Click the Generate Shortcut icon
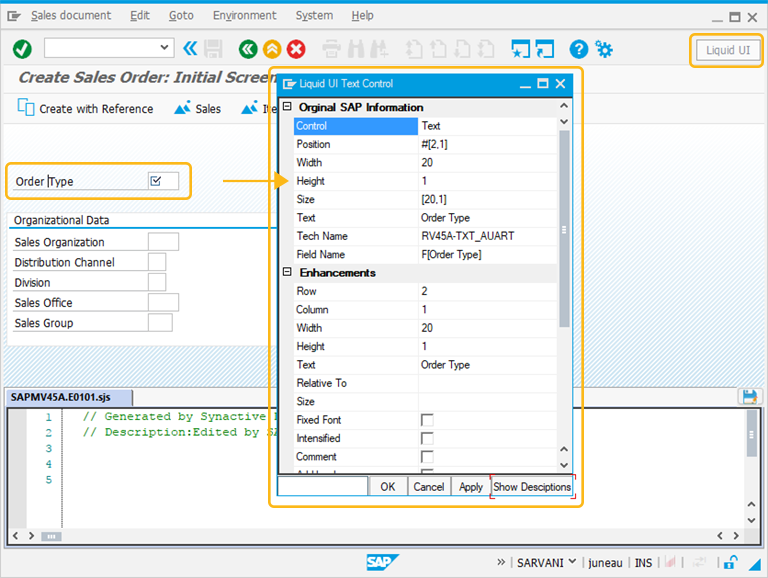This screenshot has height=578, width=768. click(x=545, y=49)
